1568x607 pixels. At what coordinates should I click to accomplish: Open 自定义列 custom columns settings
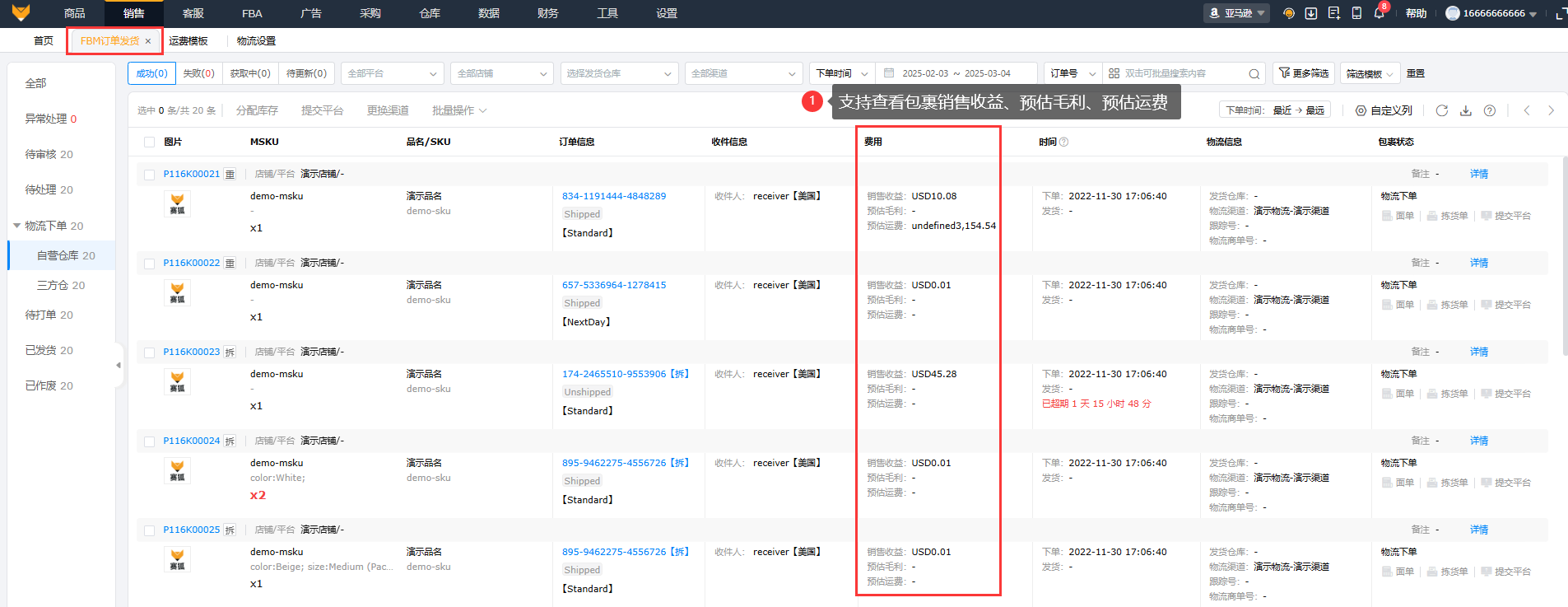pyautogui.click(x=1384, y=110)
